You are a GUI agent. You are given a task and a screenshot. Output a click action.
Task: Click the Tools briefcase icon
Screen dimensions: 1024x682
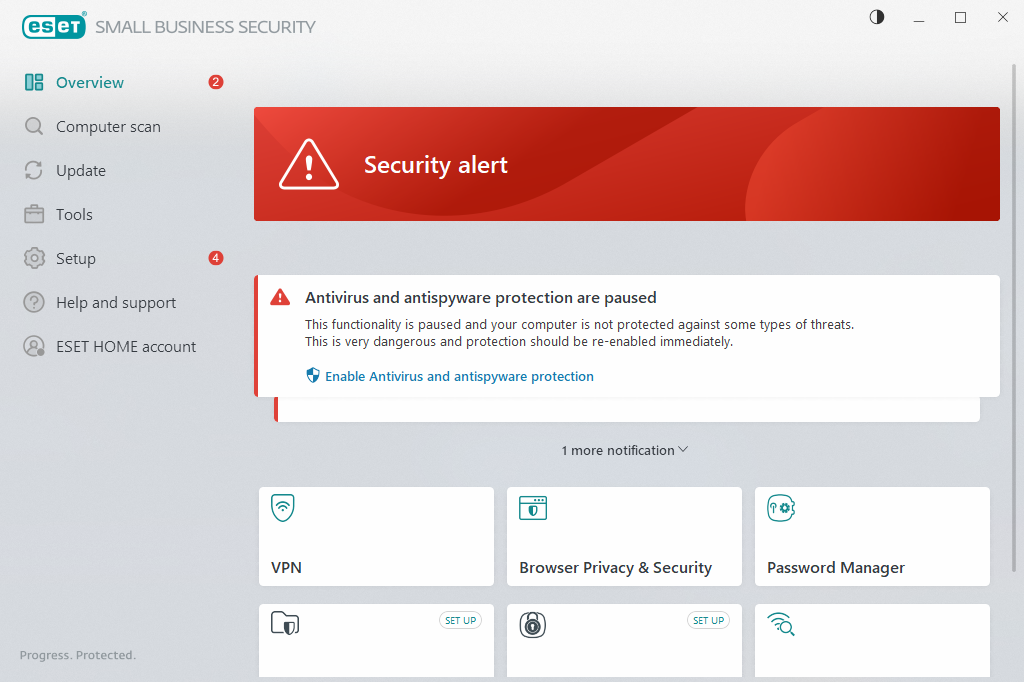click(34, 215)
